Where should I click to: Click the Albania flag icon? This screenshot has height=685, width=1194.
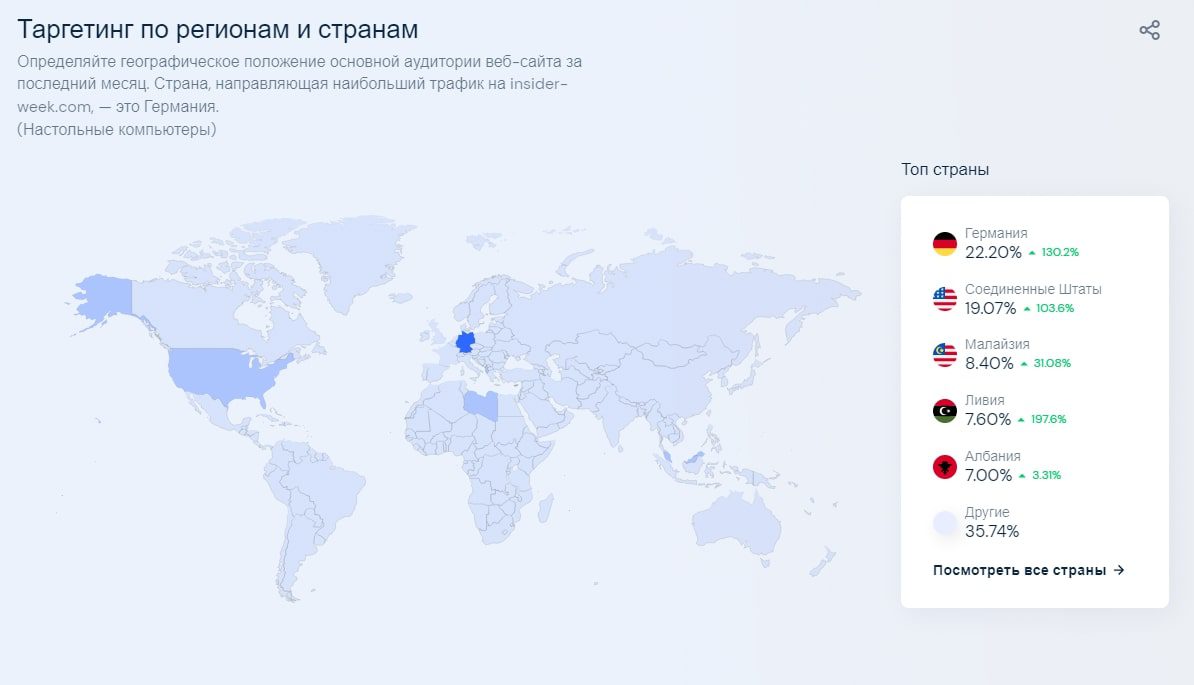pyautogui.click(x=944, y=466)
